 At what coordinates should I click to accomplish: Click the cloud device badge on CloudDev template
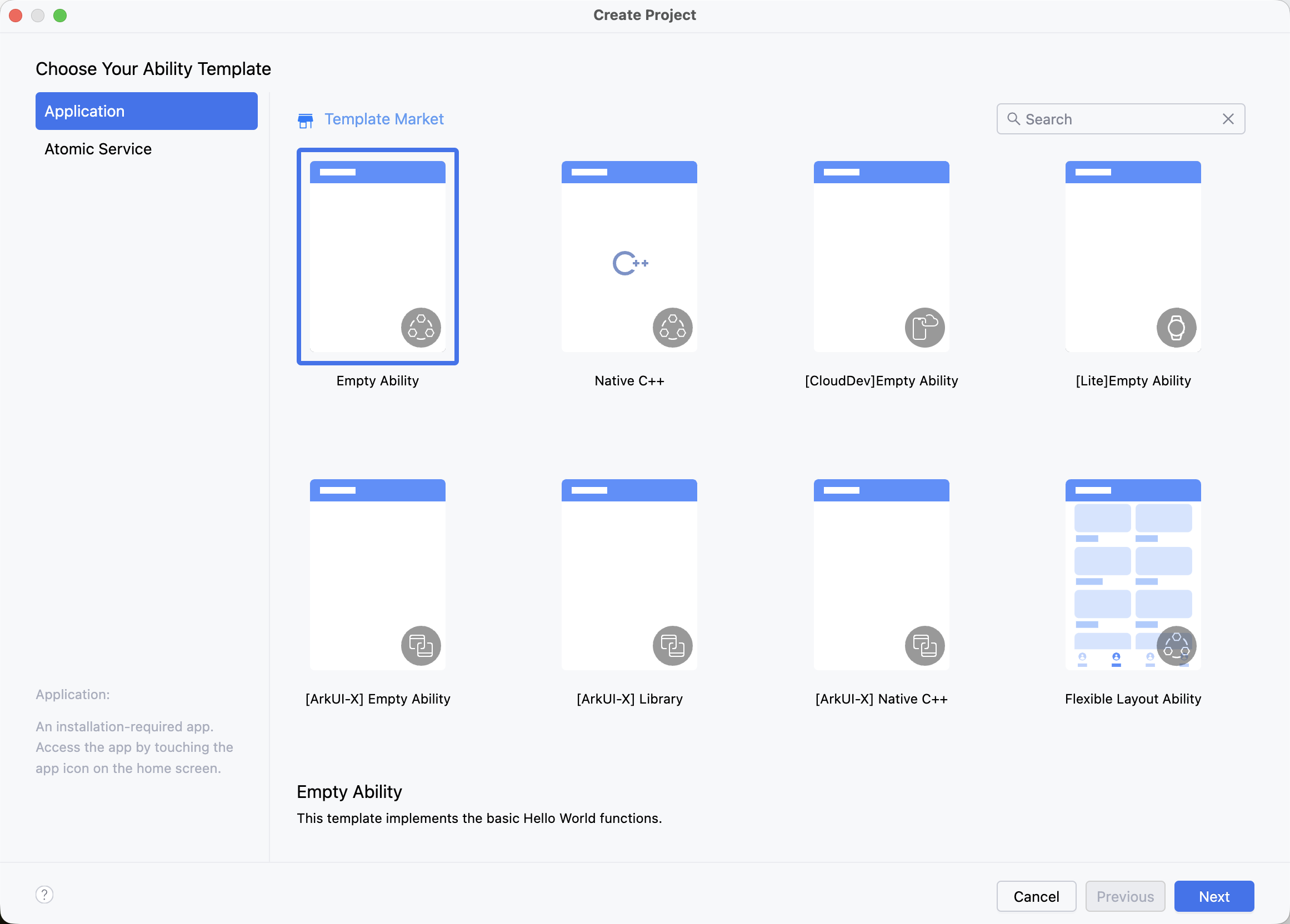tap(924, 328)
